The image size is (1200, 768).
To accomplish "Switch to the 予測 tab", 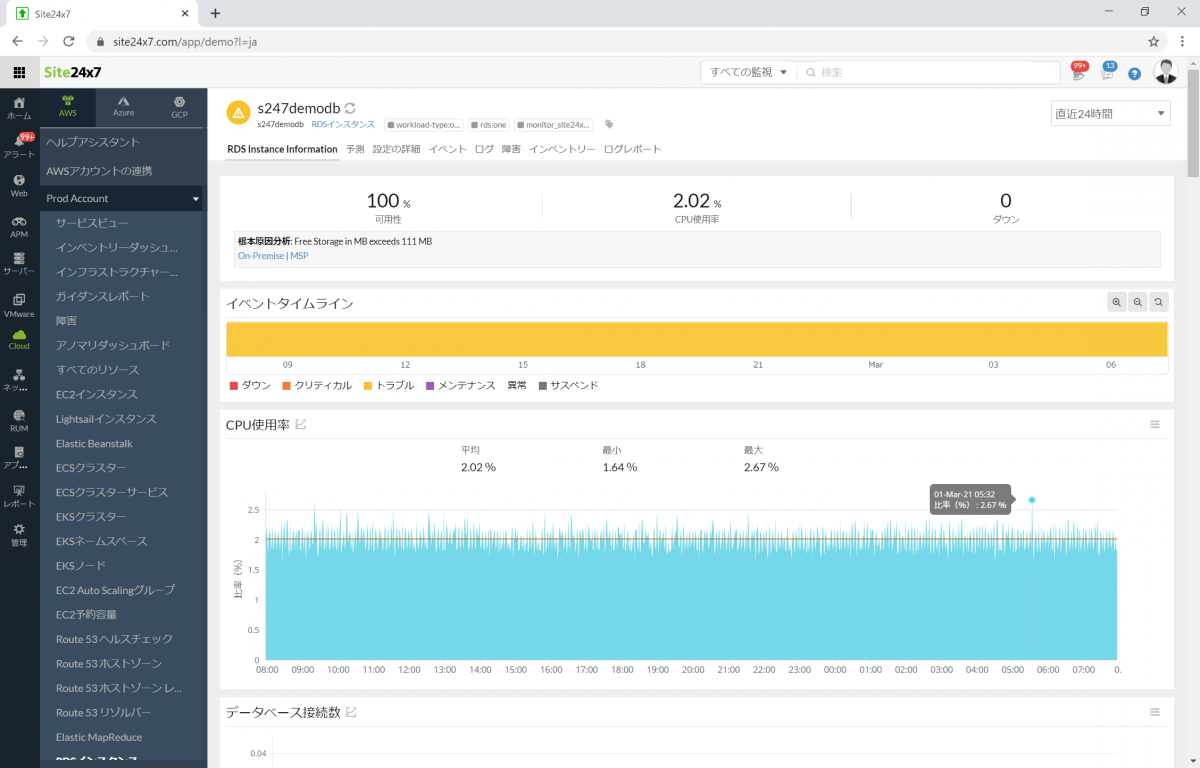I will (x=355, y=149).
